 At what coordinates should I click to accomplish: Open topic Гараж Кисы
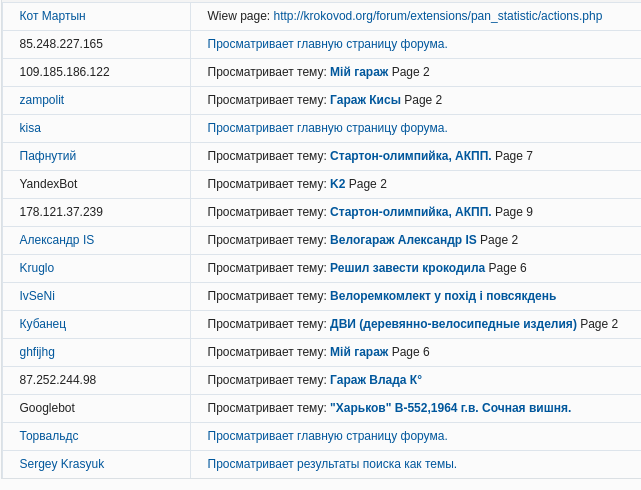(x=365, y=100)
